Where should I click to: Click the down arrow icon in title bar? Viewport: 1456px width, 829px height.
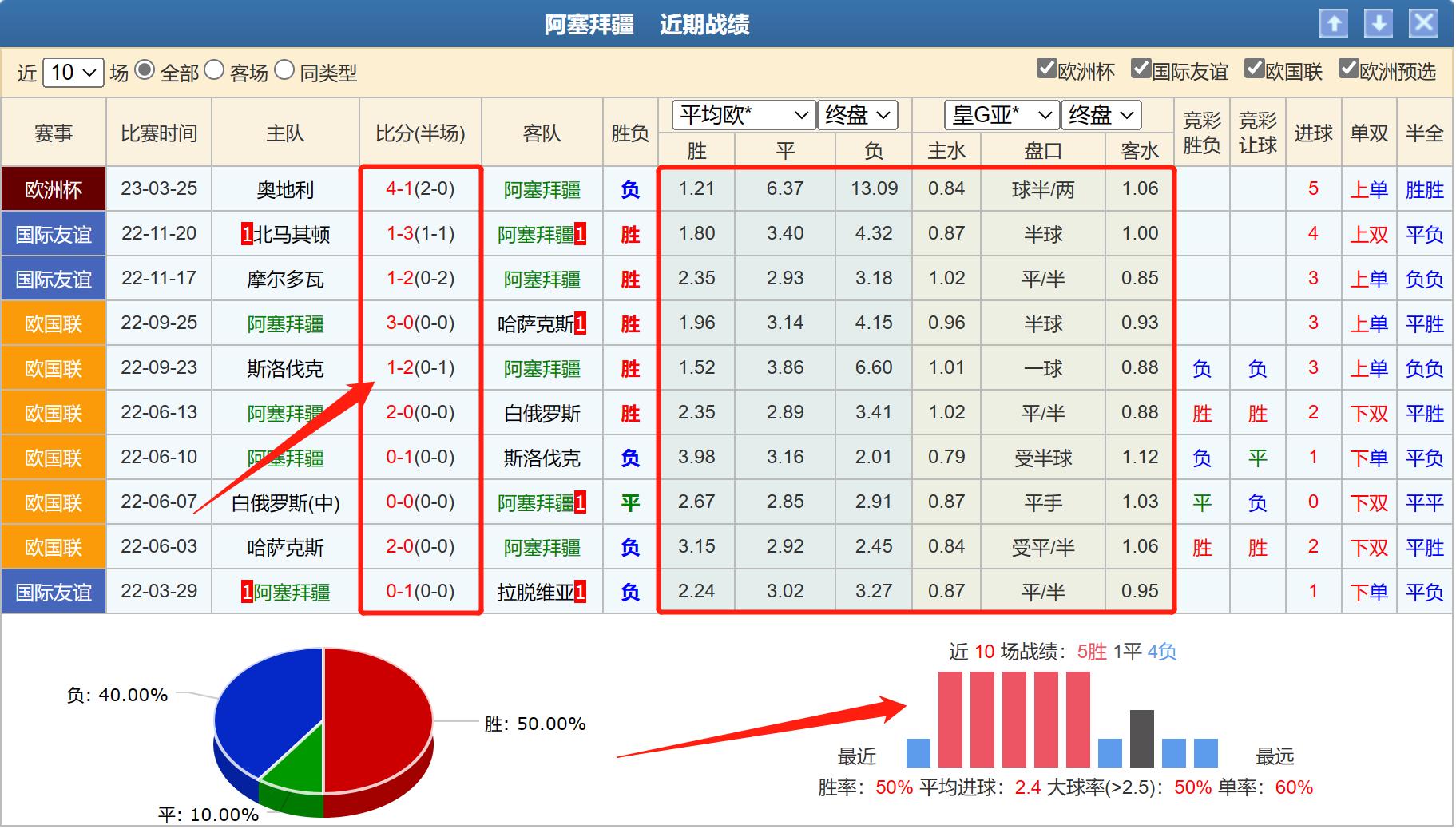pos(1379,23)
